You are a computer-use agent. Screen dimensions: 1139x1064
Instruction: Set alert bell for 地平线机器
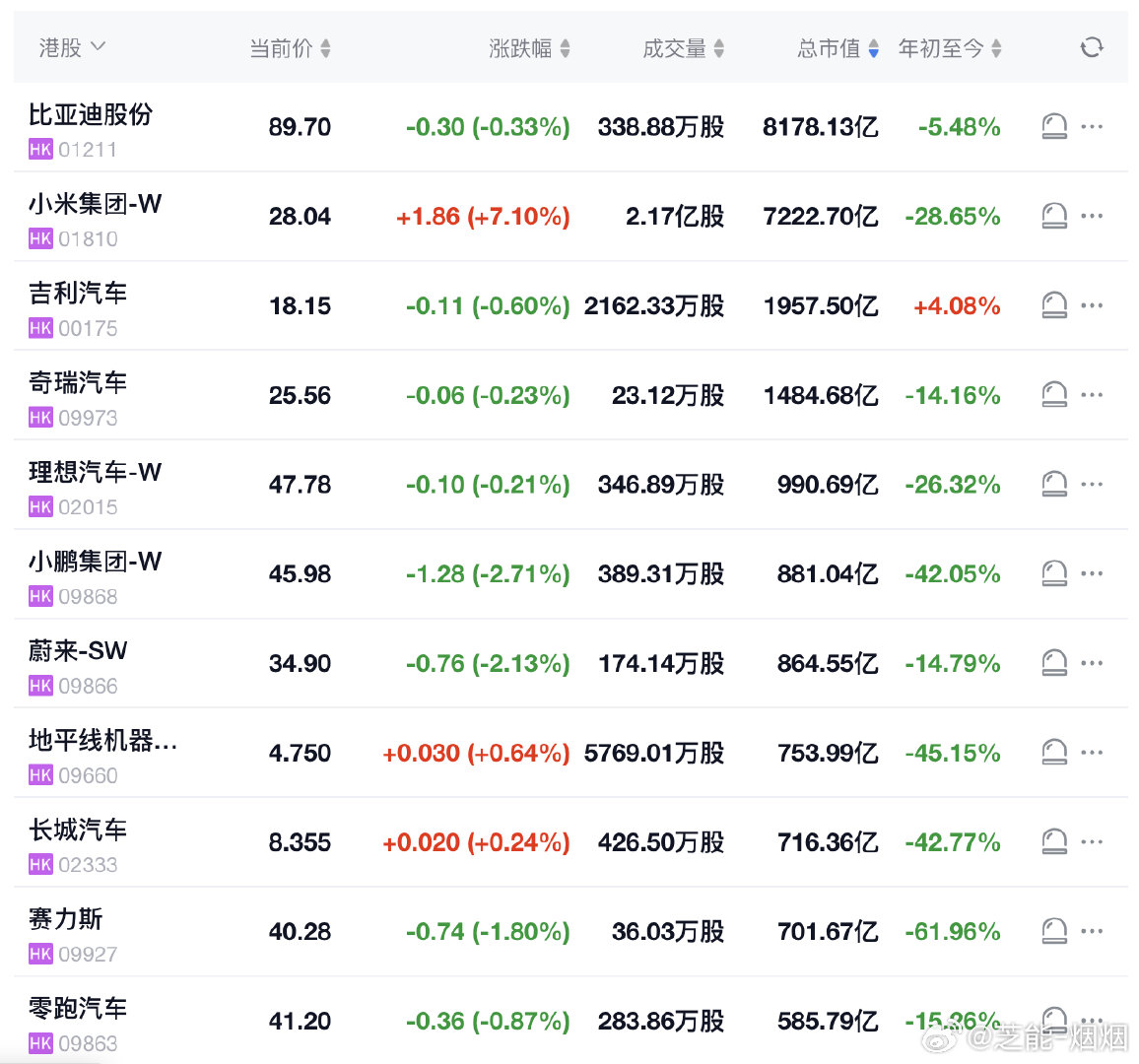(1054, 753)
